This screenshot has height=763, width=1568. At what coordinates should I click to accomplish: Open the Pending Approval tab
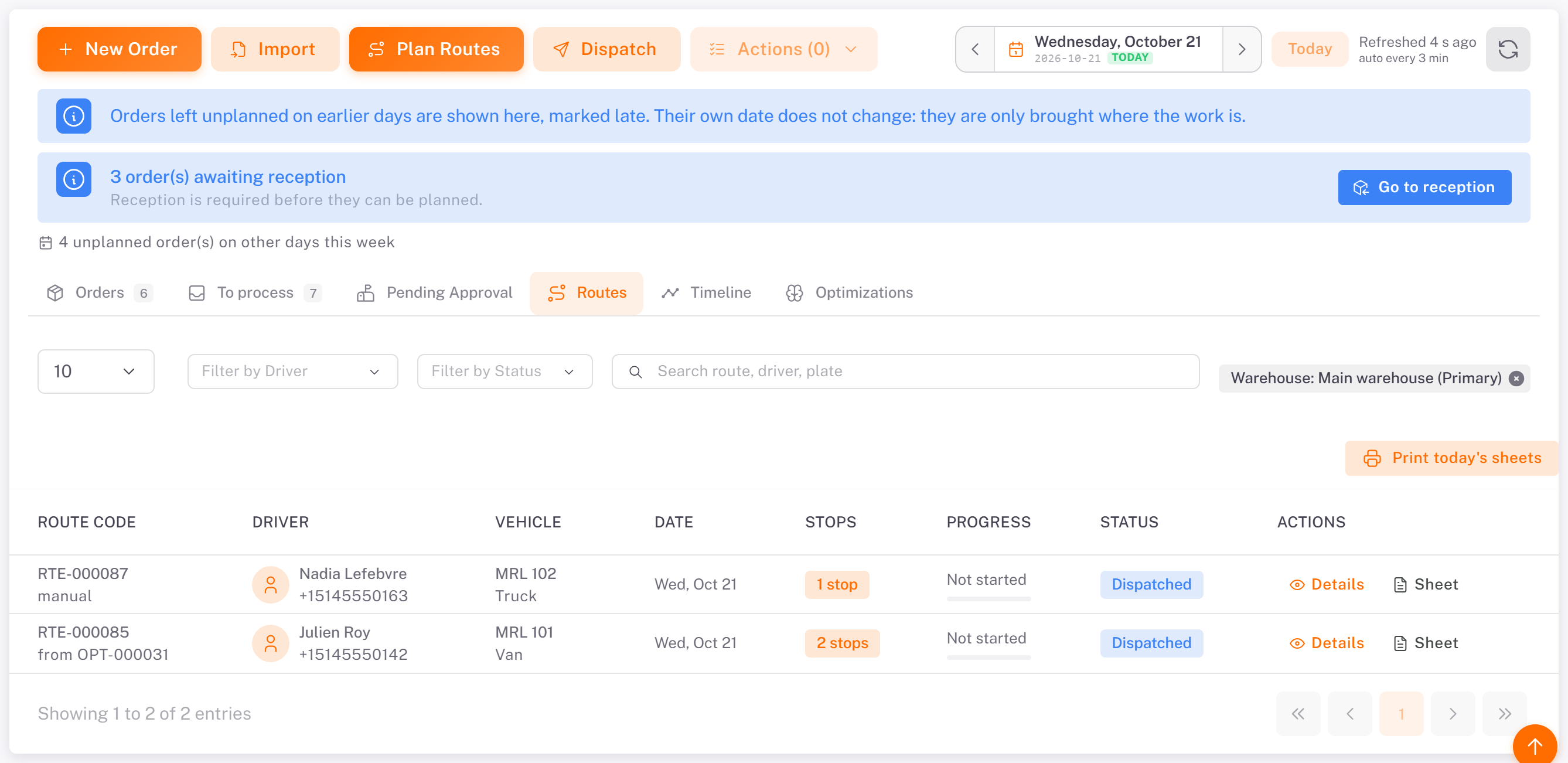tap(435, 293)
